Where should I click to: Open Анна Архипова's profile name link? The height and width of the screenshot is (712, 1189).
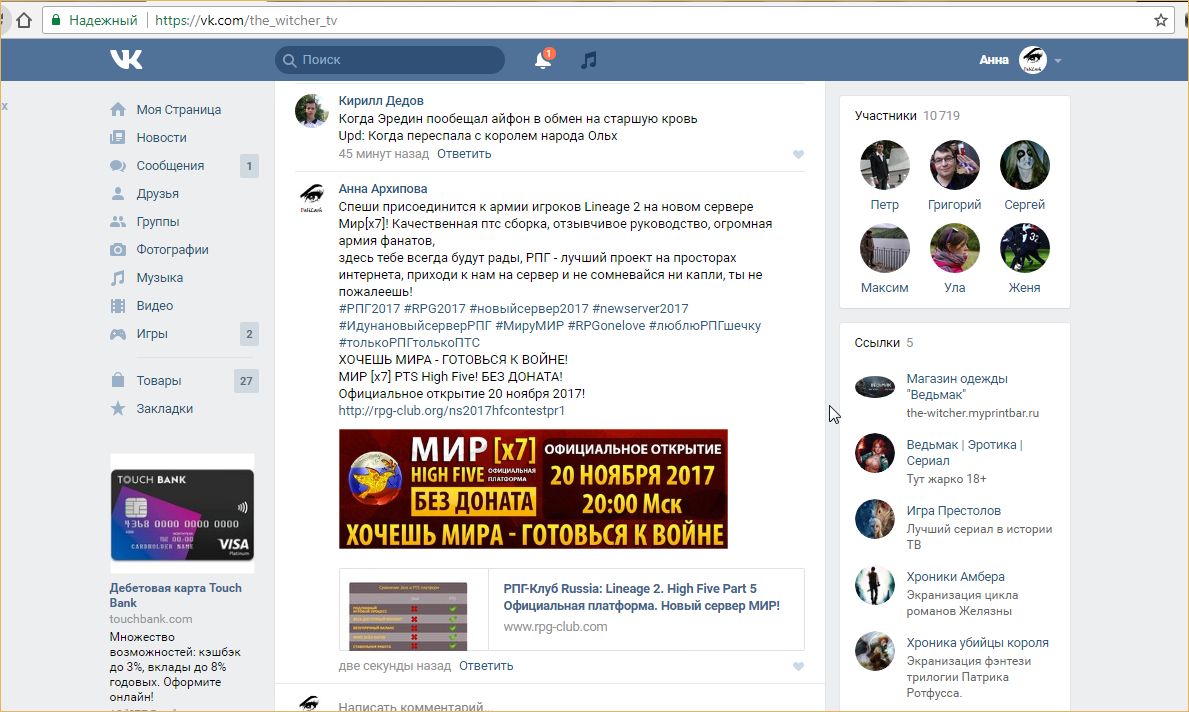coord(383,189)
